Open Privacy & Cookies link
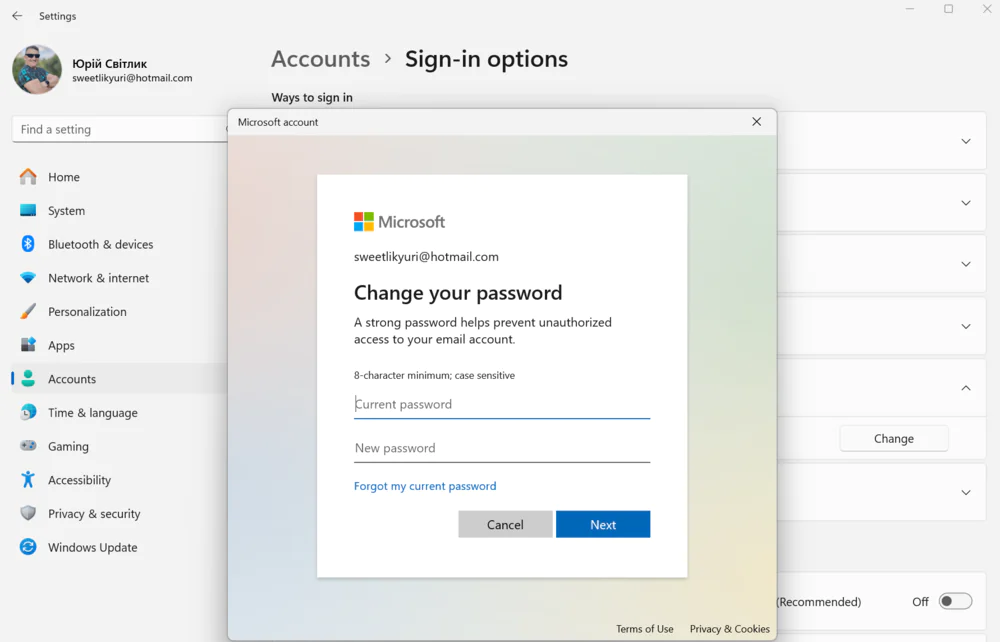This screenshot has width=1000, height=642. click(x=730, y=629)
